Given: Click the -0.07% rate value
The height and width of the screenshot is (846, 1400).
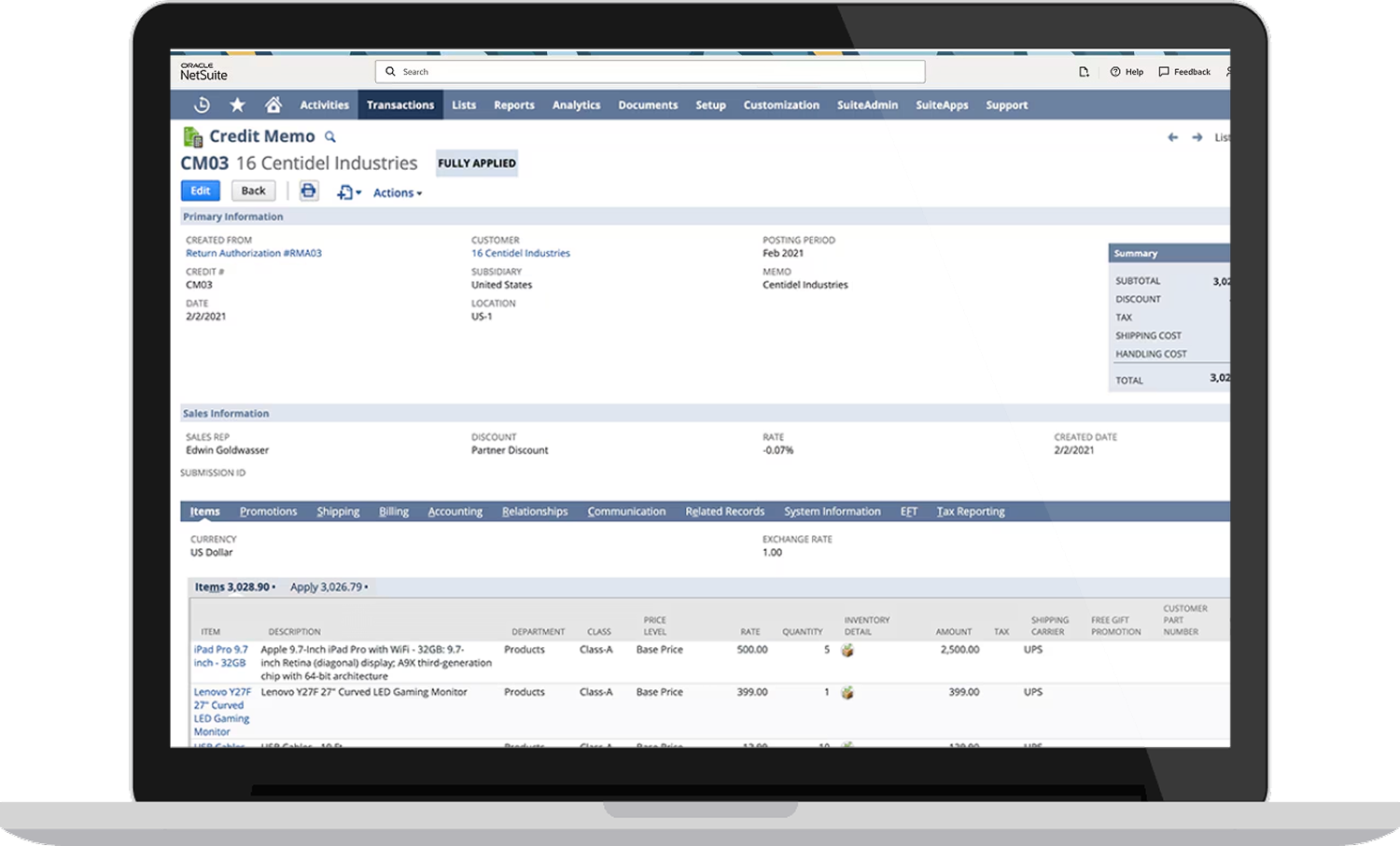Looking at the screenshot, I should click(x=778, y=450).
